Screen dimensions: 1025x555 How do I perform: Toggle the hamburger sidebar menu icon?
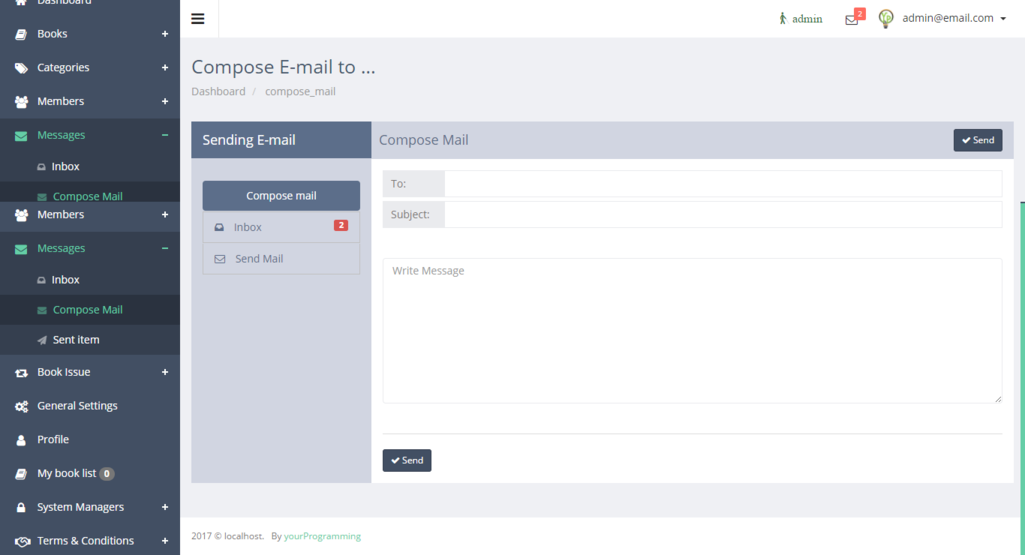198,19
